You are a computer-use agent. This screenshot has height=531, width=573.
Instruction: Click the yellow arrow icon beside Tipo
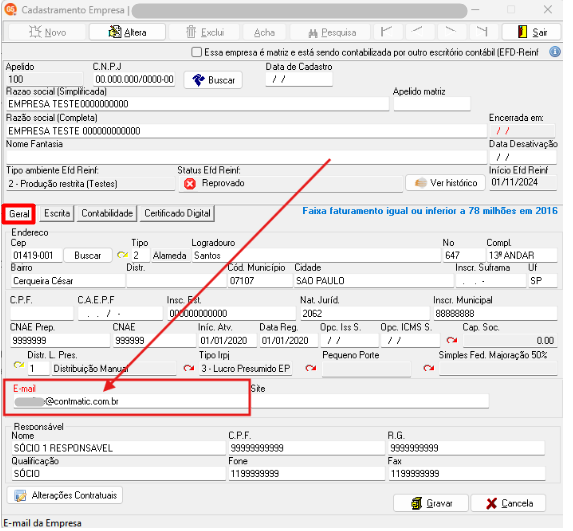122,255
